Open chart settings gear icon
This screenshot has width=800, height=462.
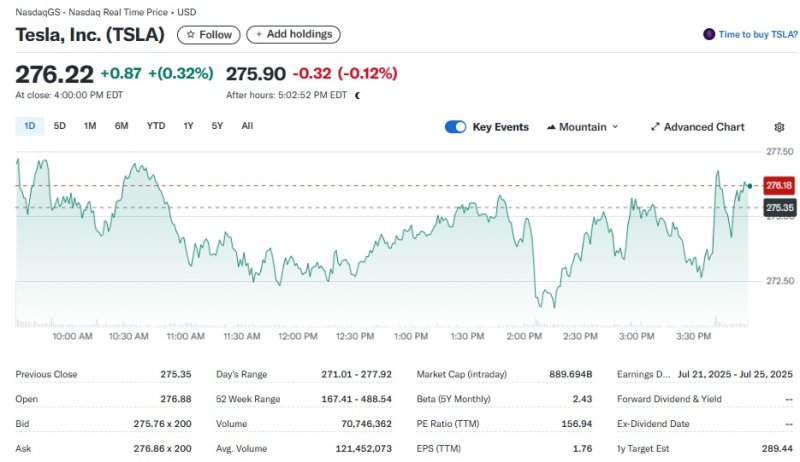pyautogui.click(x=779, y=127)
